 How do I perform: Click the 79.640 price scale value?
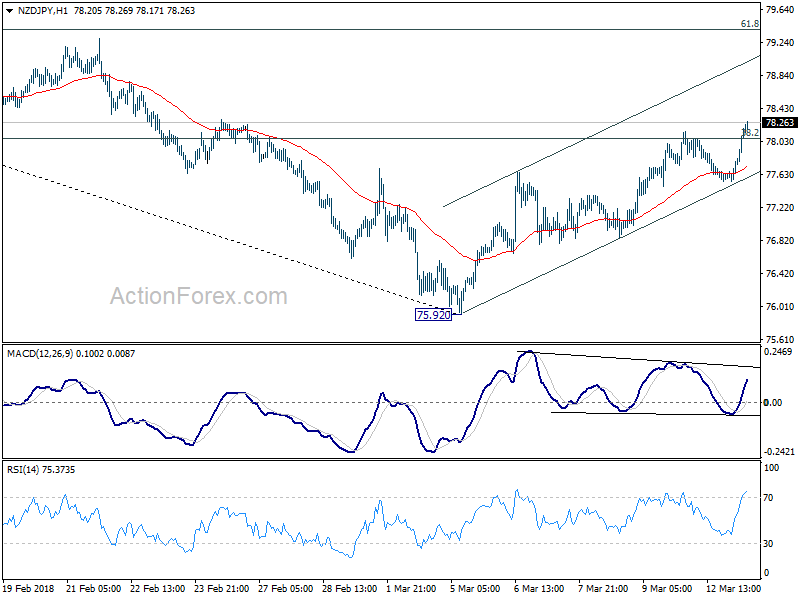pyautogui.click(x=780, y=9)
